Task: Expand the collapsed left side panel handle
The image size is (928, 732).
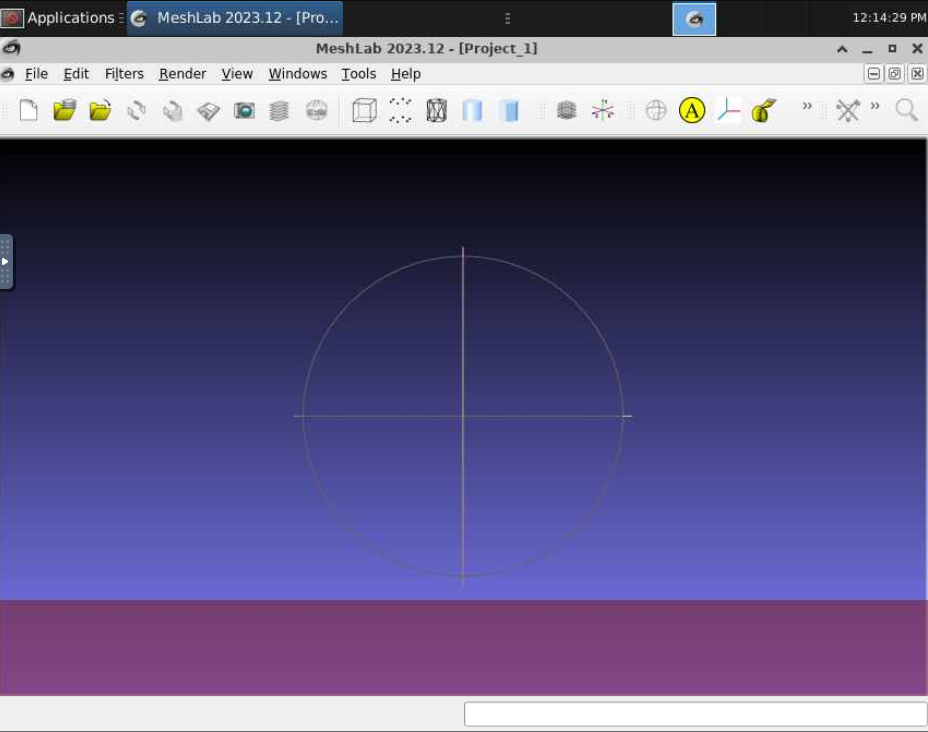Action: click(x=6, y=261)
